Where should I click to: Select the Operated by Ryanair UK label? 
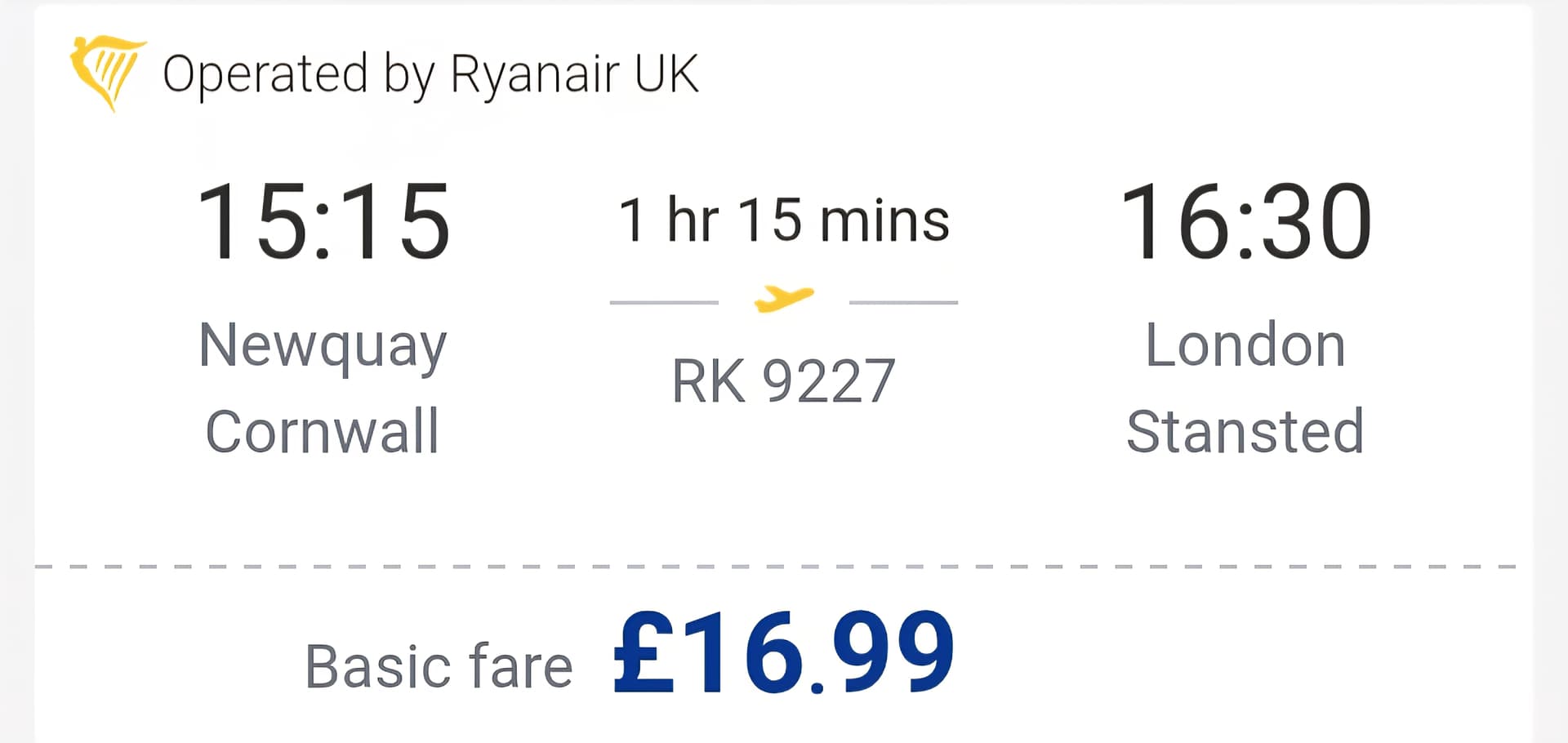430,74
